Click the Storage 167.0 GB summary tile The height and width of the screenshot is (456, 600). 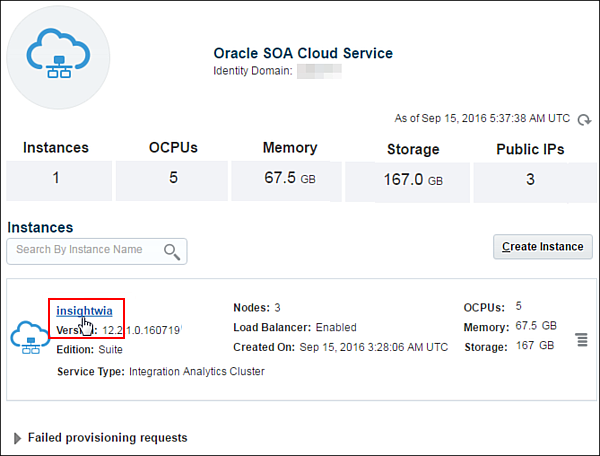(x=411, y=180)
